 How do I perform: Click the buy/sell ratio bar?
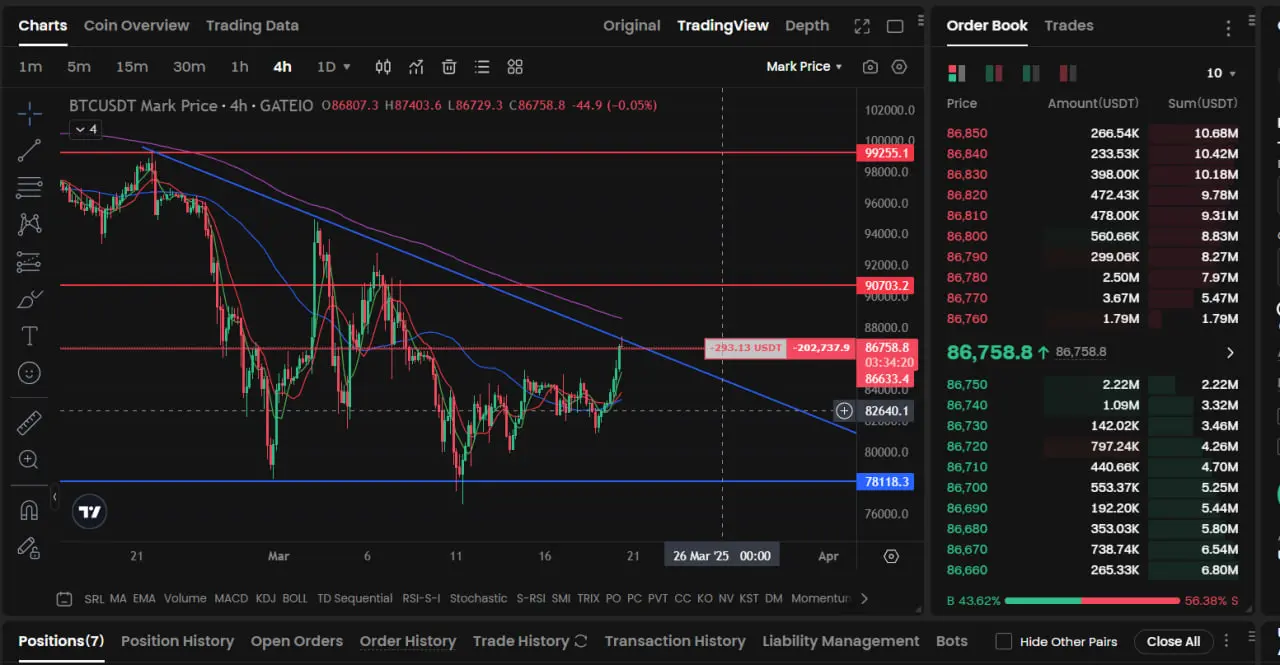[x=1092, y=601]
